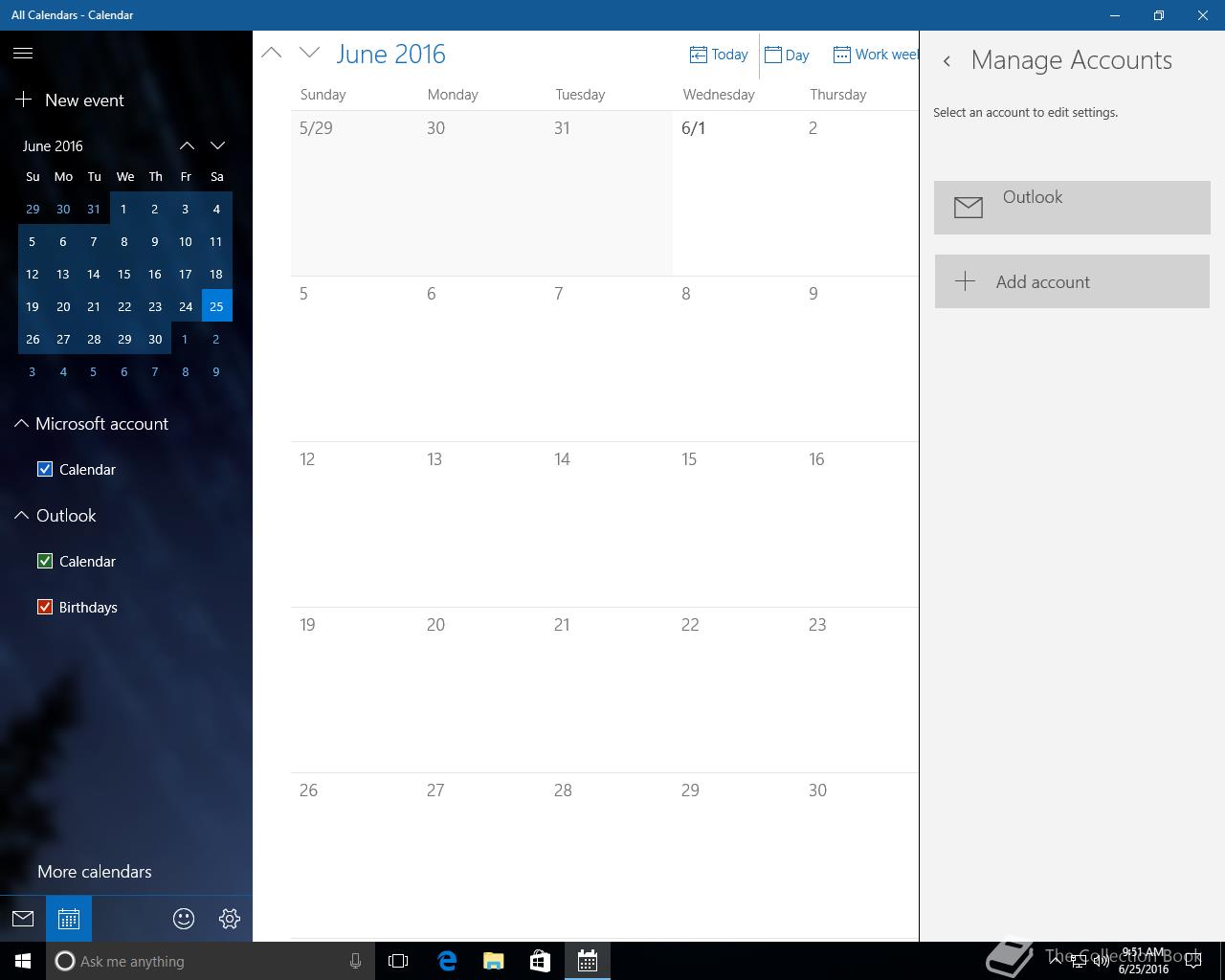1225x980 pixels.
Task: Switch to Work week view
Action: click(x=875, y=55)
